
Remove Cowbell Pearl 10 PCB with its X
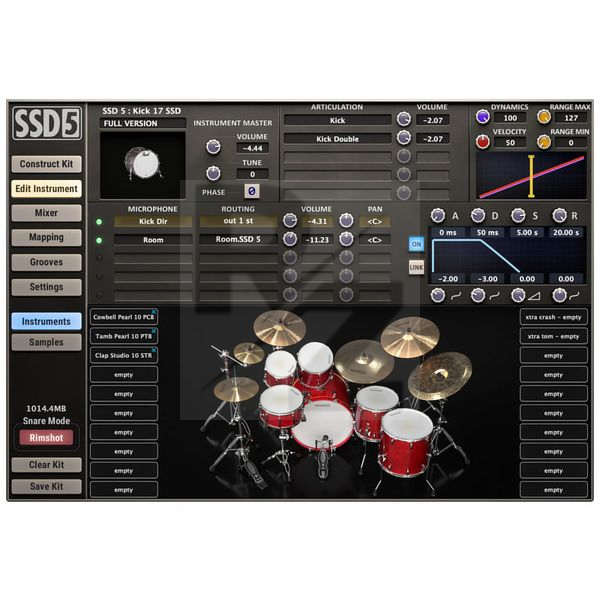click(154, 312)
